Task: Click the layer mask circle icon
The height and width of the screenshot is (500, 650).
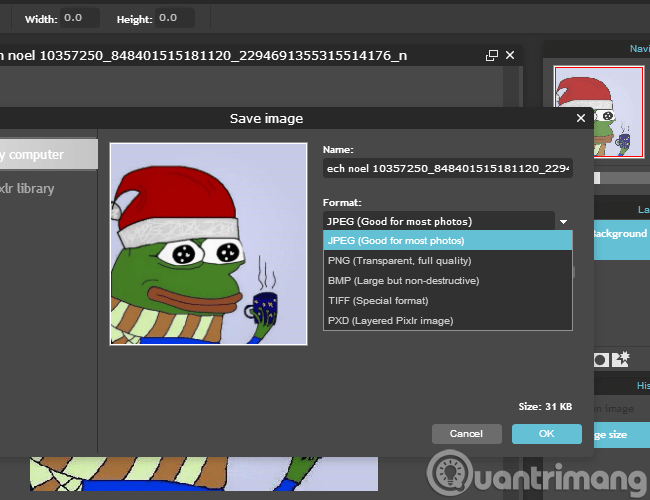Action: click(x=600, y=360)
